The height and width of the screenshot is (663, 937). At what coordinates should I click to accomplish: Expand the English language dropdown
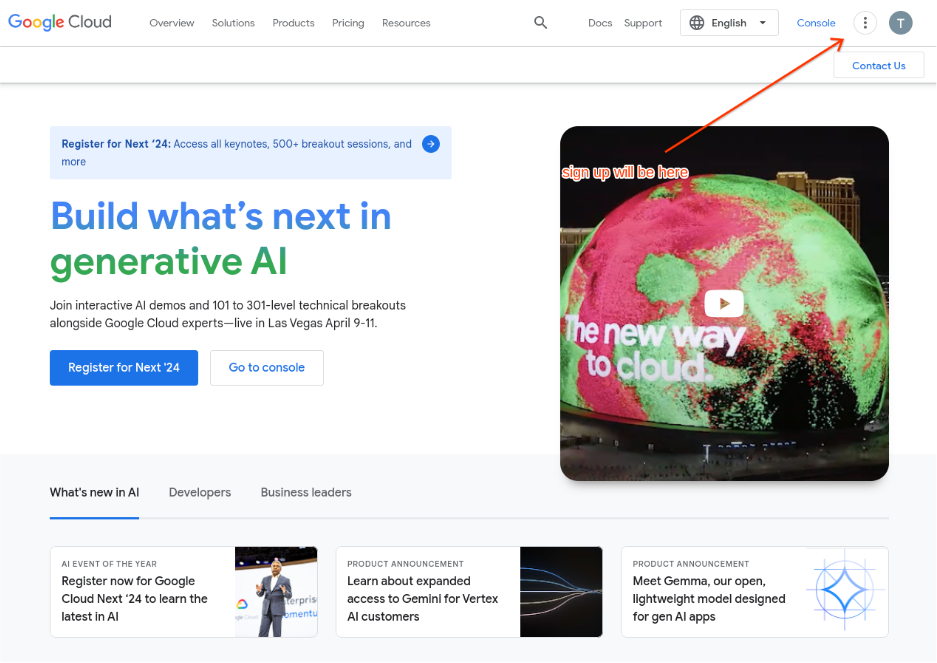point(762,23)
